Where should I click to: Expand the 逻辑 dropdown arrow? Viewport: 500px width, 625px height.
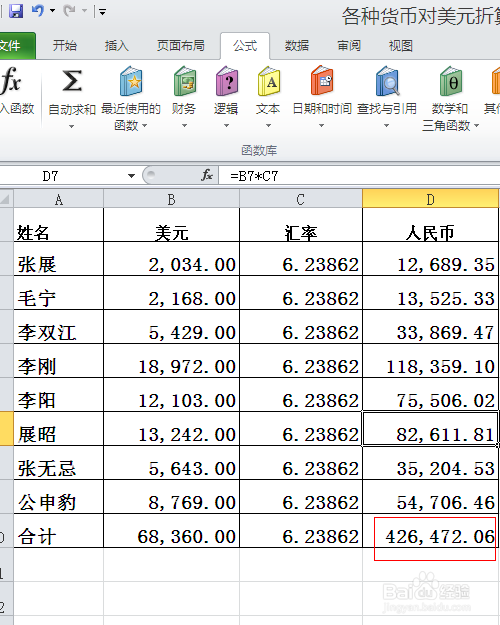tap(226, 126)
